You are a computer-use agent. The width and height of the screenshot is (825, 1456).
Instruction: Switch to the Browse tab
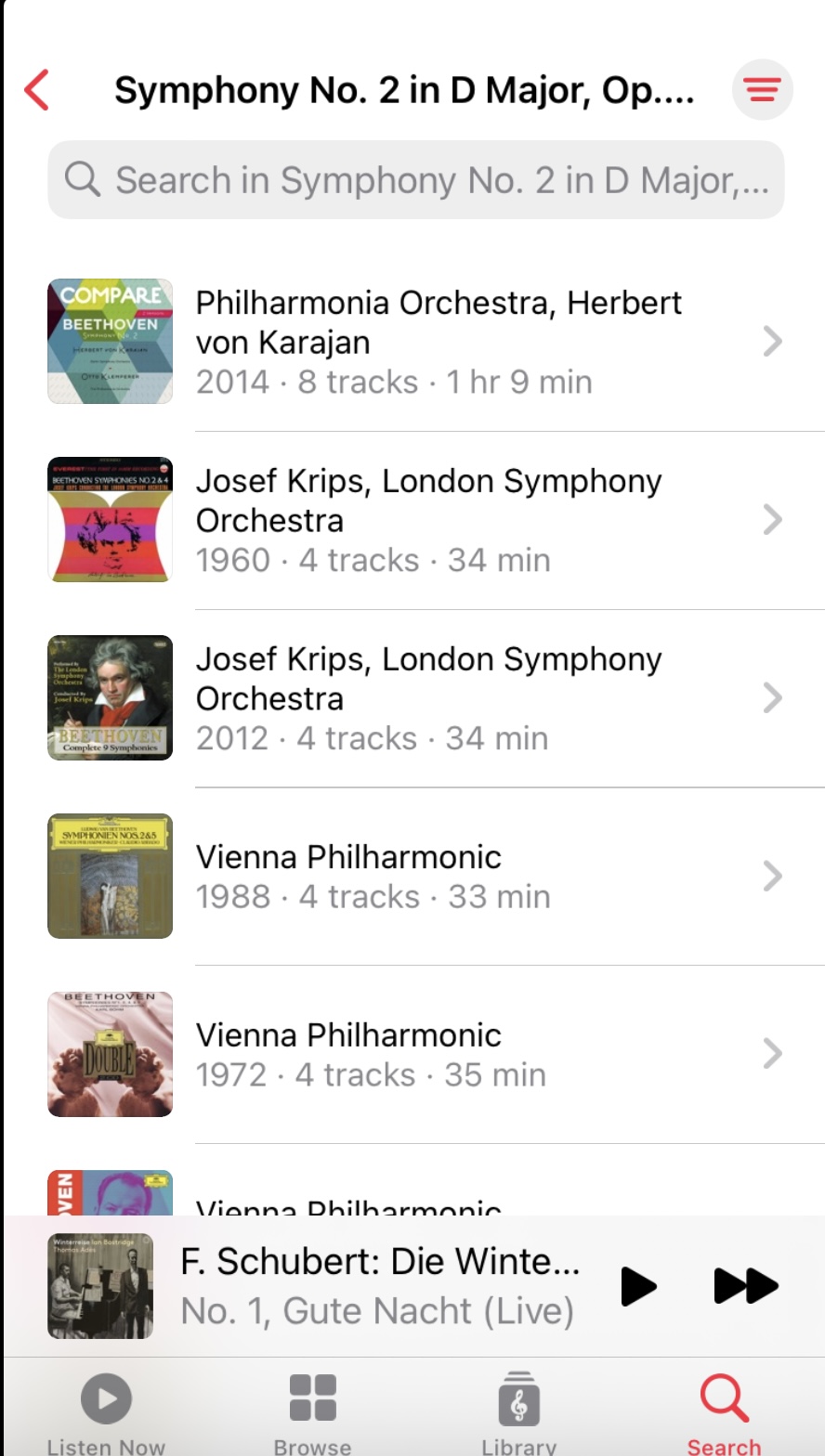[312, 1411]
